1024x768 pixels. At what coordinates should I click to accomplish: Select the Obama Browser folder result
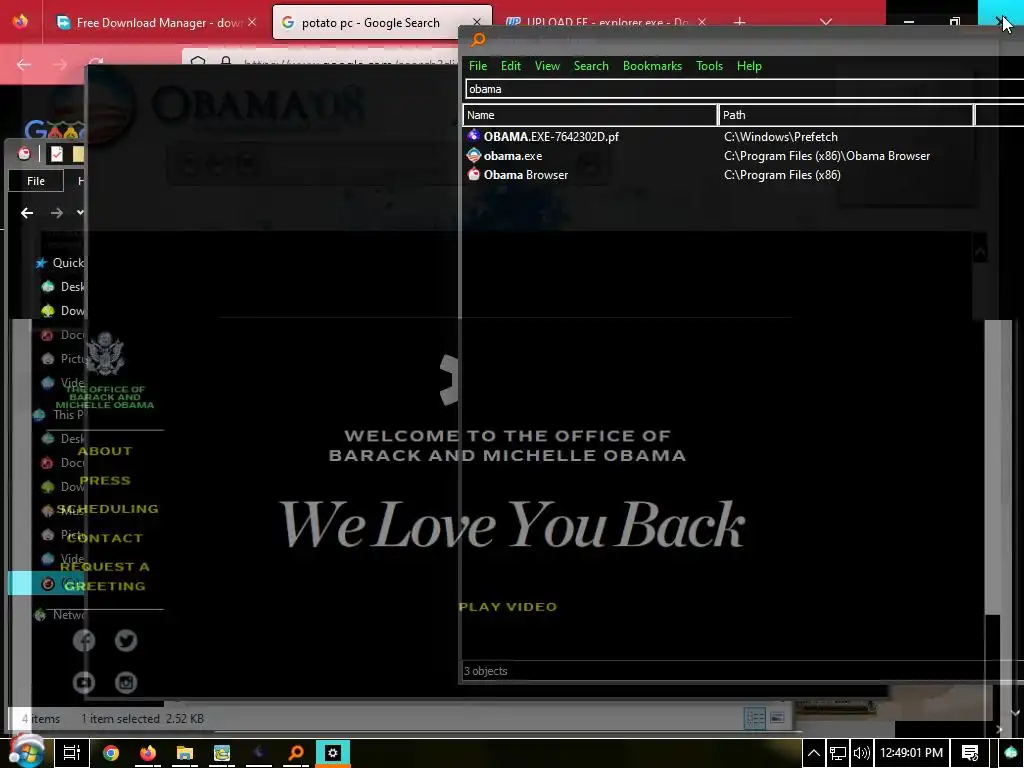(x=526, y=175)
